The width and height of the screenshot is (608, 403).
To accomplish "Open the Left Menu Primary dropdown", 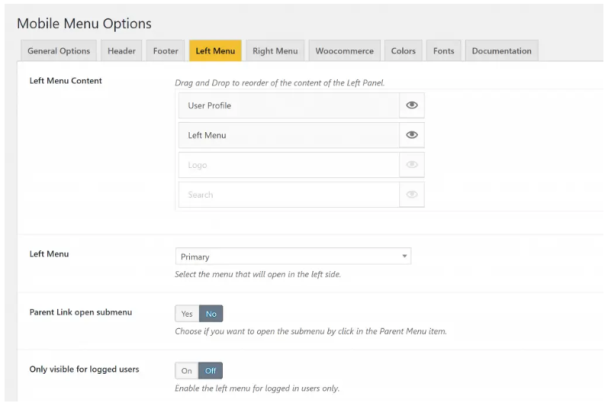I will click(293, 256).
